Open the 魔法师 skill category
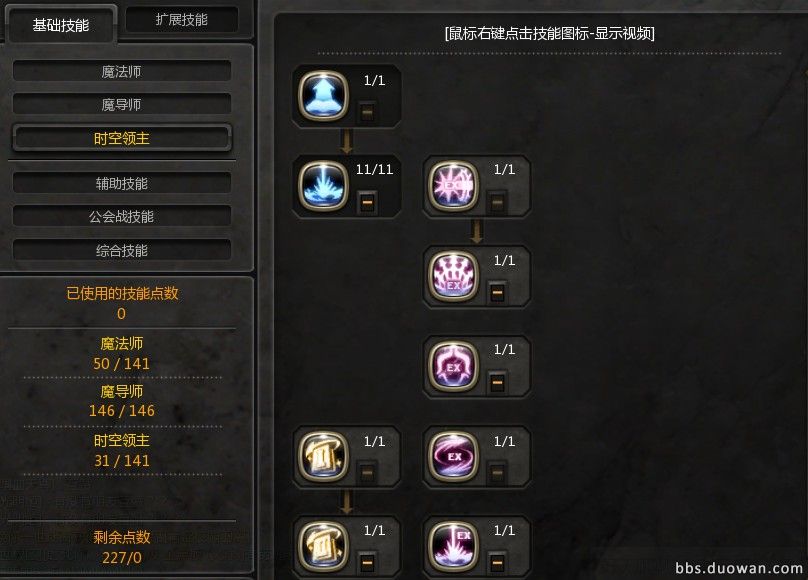 (x=122, y=71)
